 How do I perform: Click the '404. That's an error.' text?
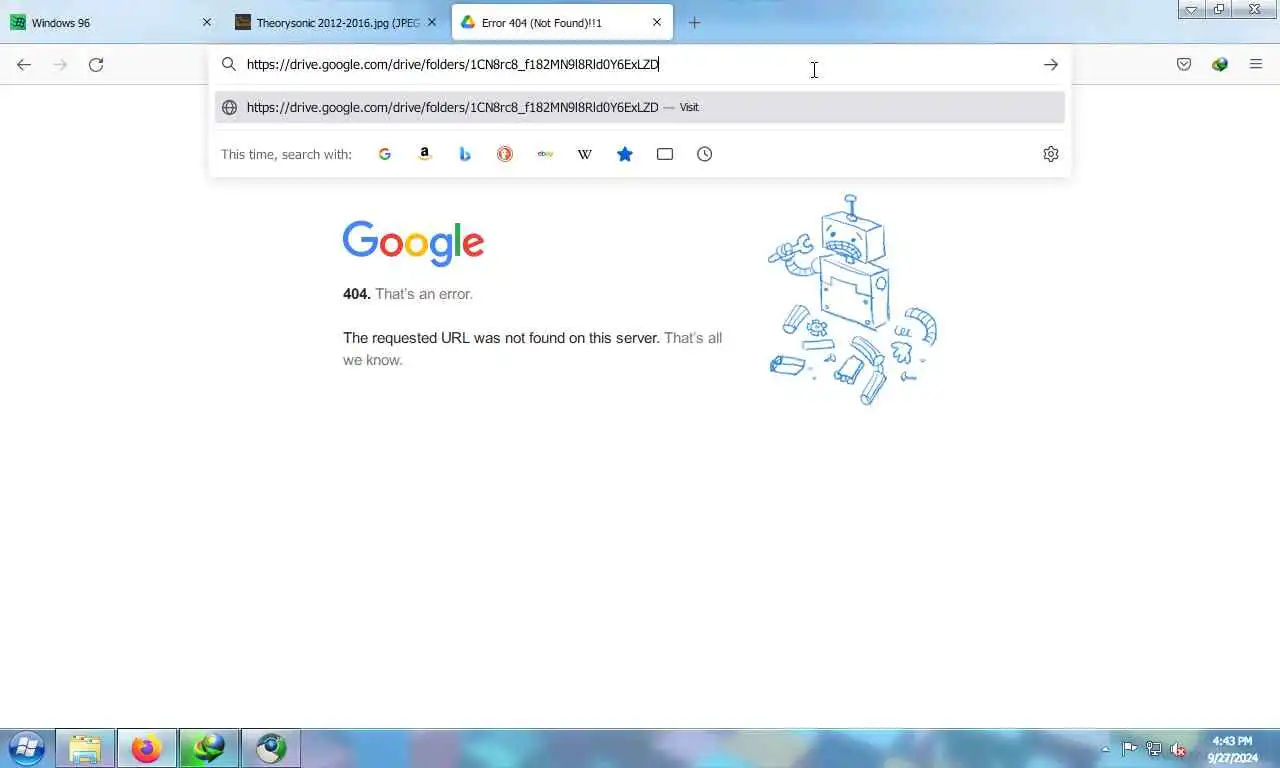click(408, 294)
